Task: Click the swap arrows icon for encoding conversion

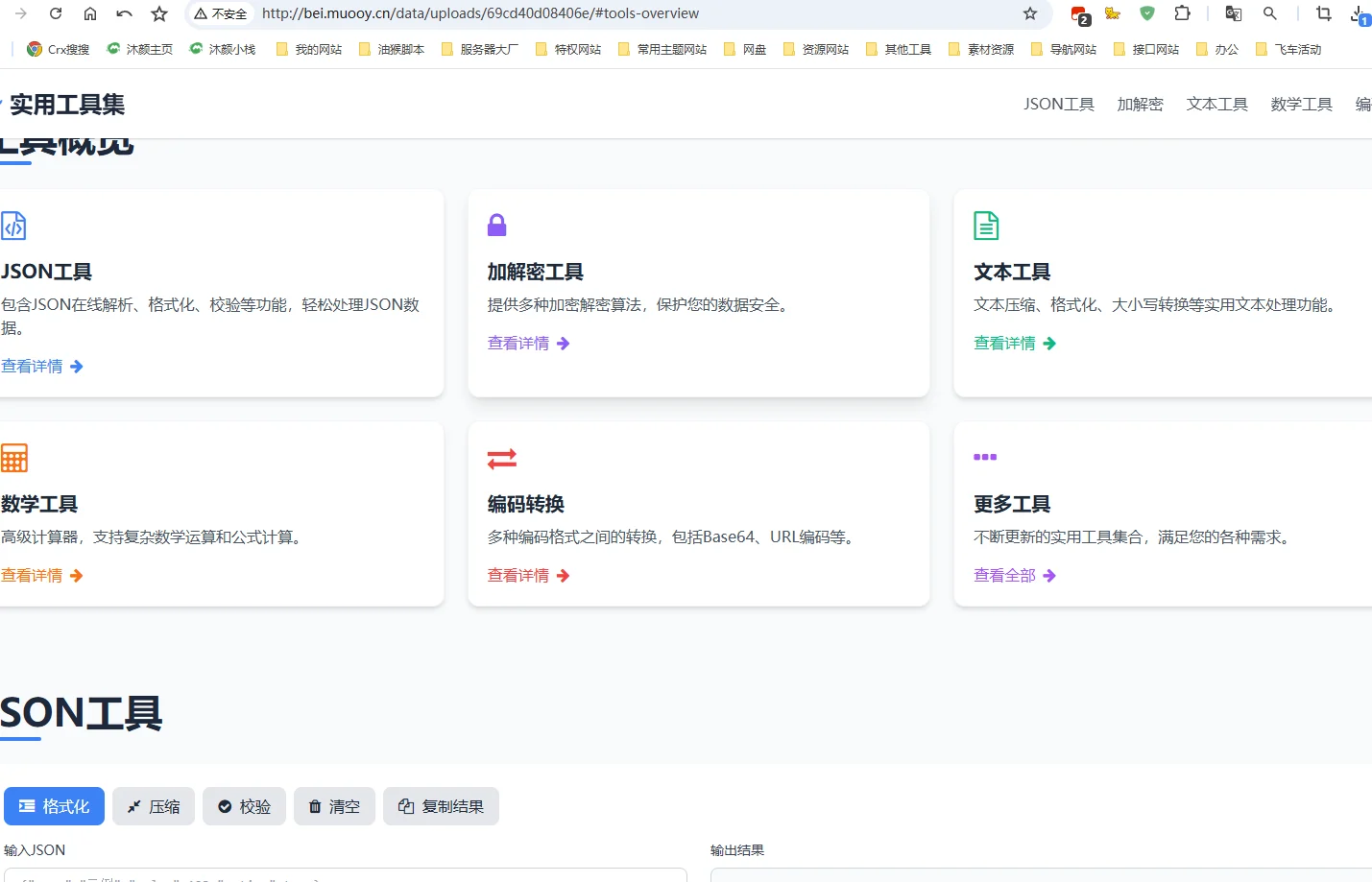Action: click(x=501, y=459)
